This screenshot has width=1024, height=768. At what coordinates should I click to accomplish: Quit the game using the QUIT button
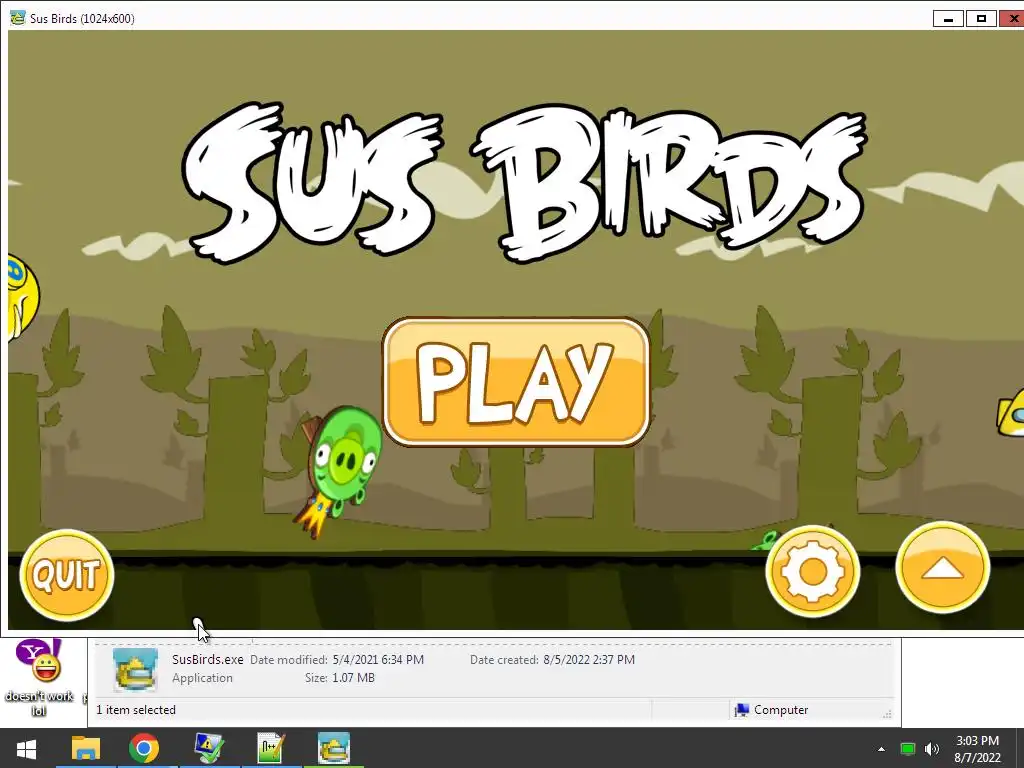(x=67, y=575)
